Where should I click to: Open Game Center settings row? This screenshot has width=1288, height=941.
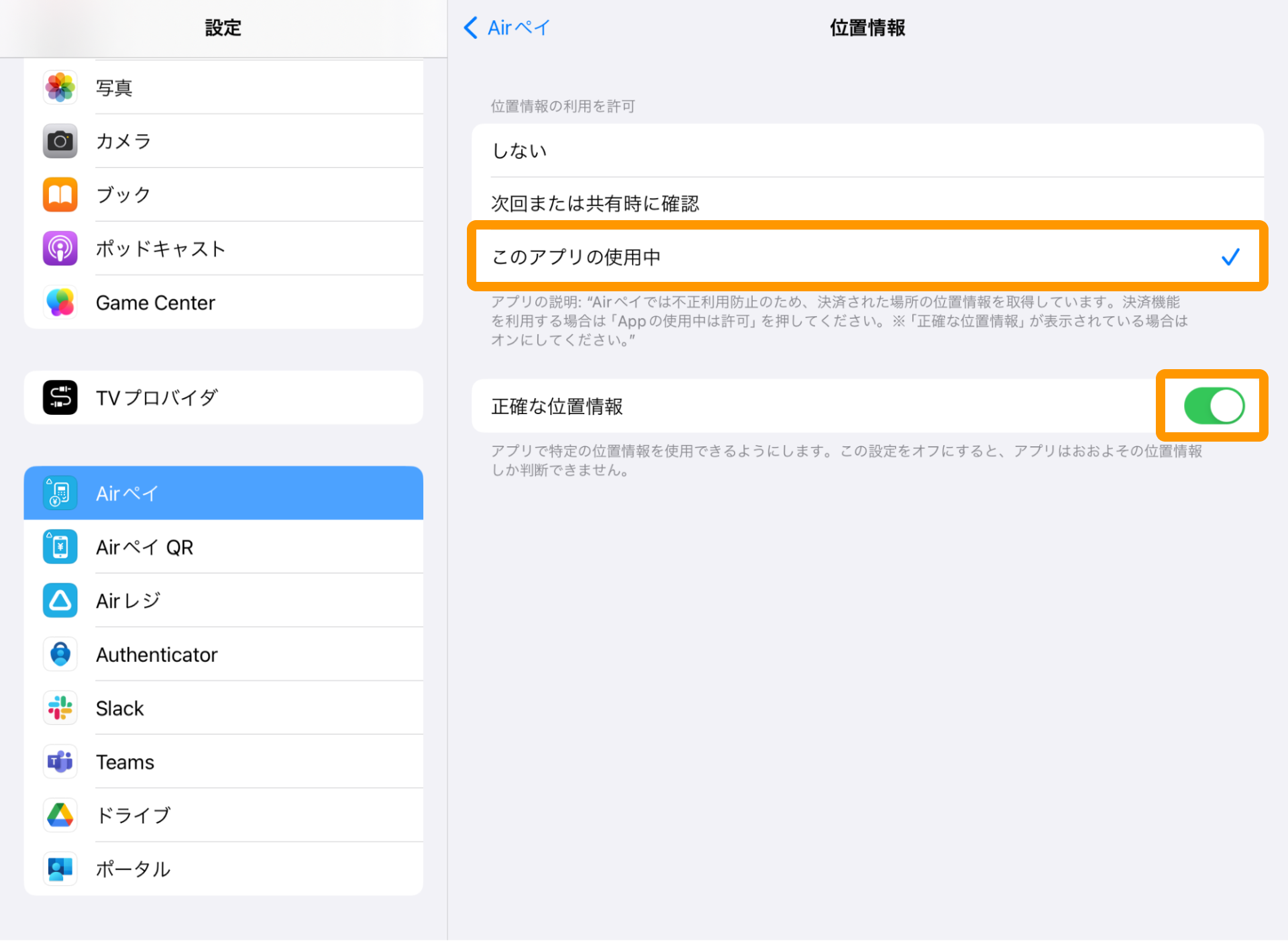(x=223, y=302)
